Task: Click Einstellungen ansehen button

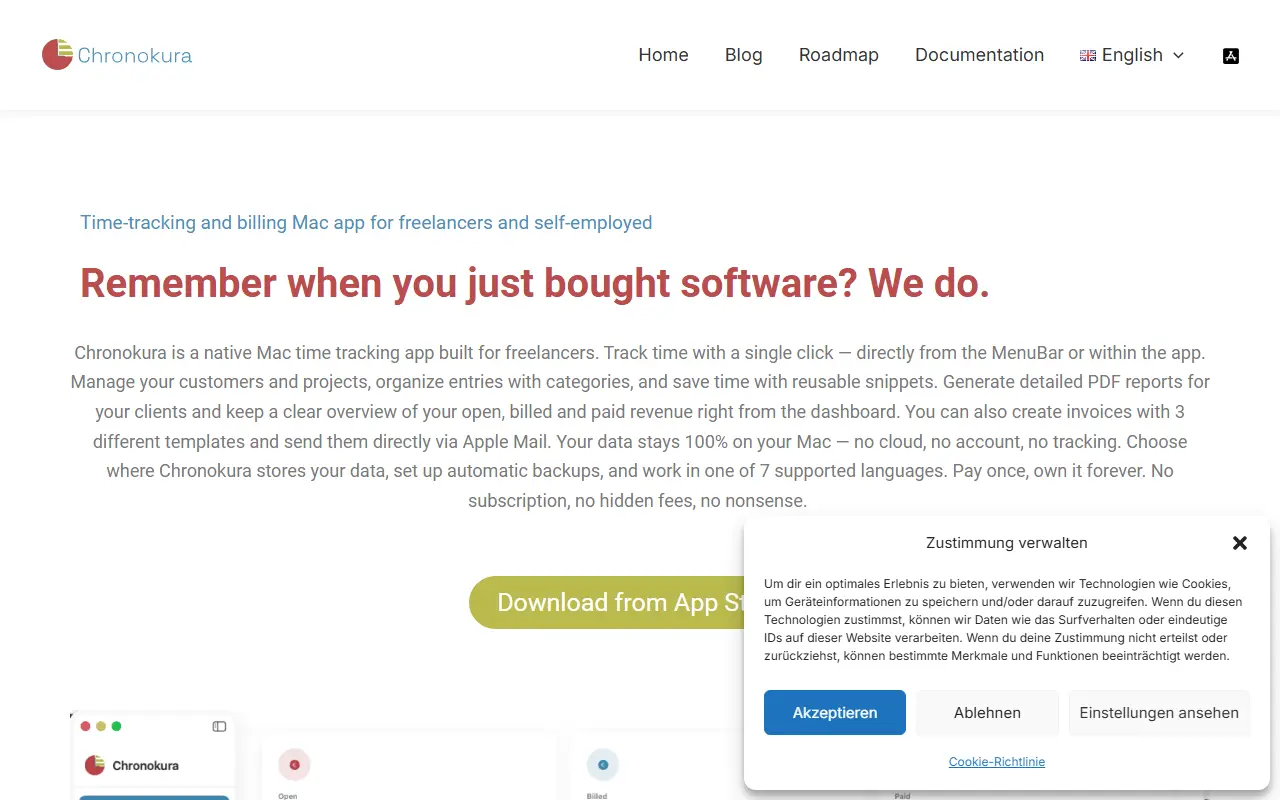Action: [x=1159, y=713]
